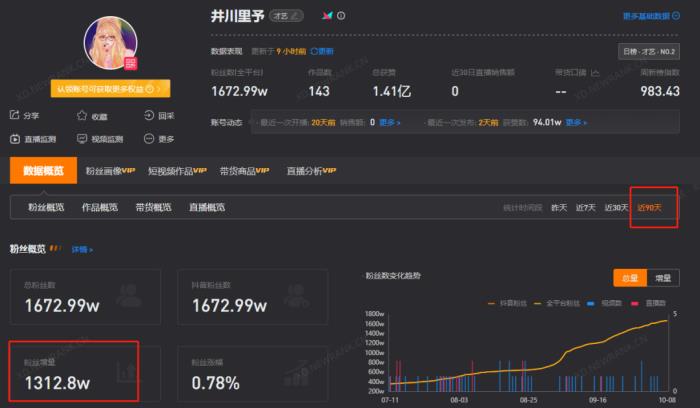Expand 详情 next to 粉丝概览 heading
The height and width of the screenshot is (408, 700).
[82, 249]
